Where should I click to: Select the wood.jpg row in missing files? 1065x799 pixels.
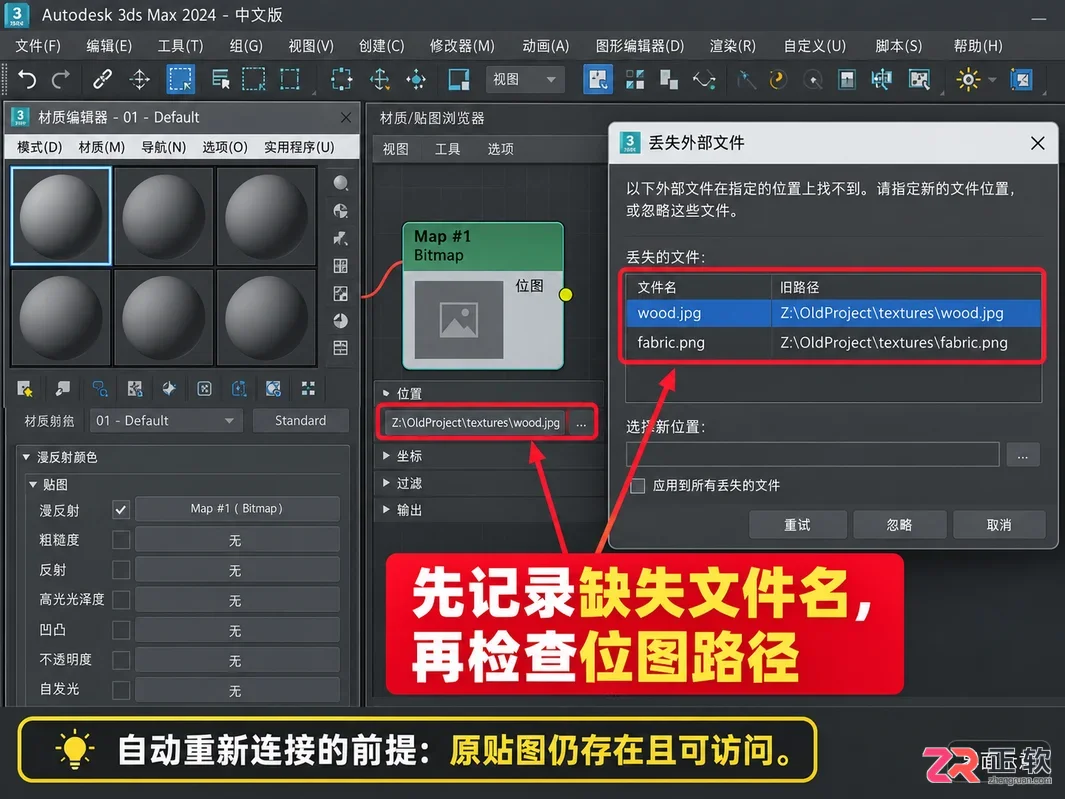point(833,313)
